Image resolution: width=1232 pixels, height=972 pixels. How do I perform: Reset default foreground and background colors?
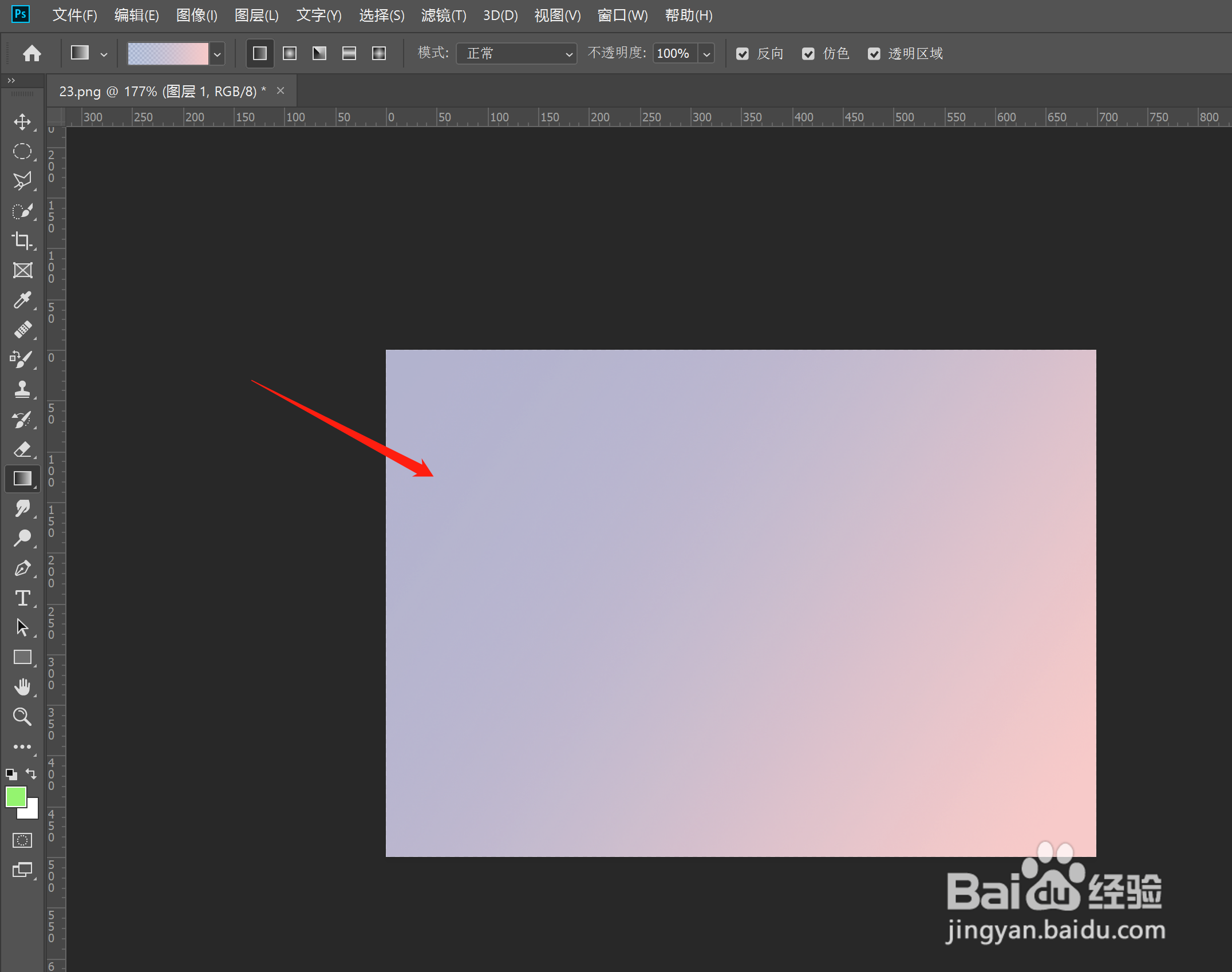[11, 775]
